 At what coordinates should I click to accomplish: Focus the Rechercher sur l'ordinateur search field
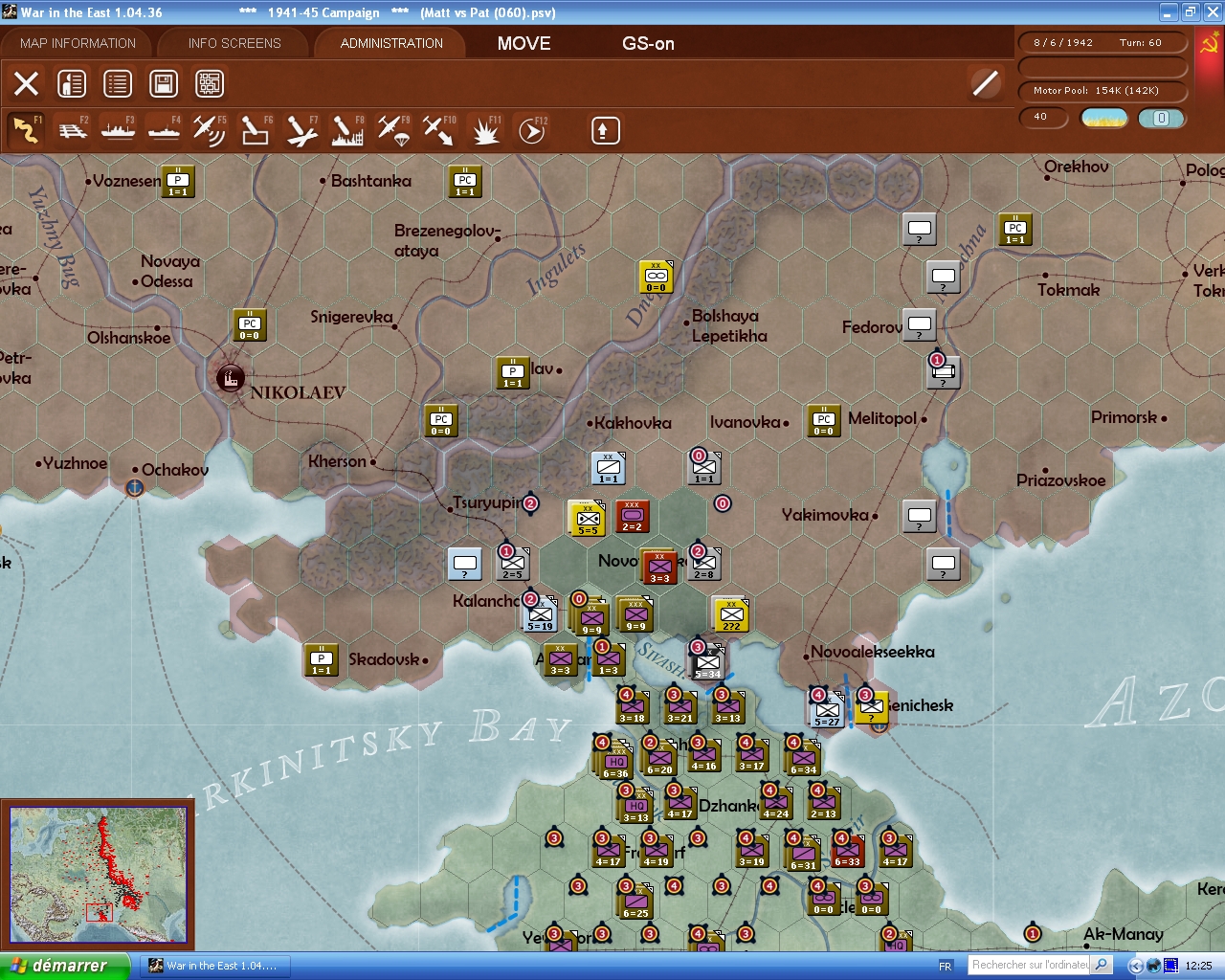(1030, 965)
